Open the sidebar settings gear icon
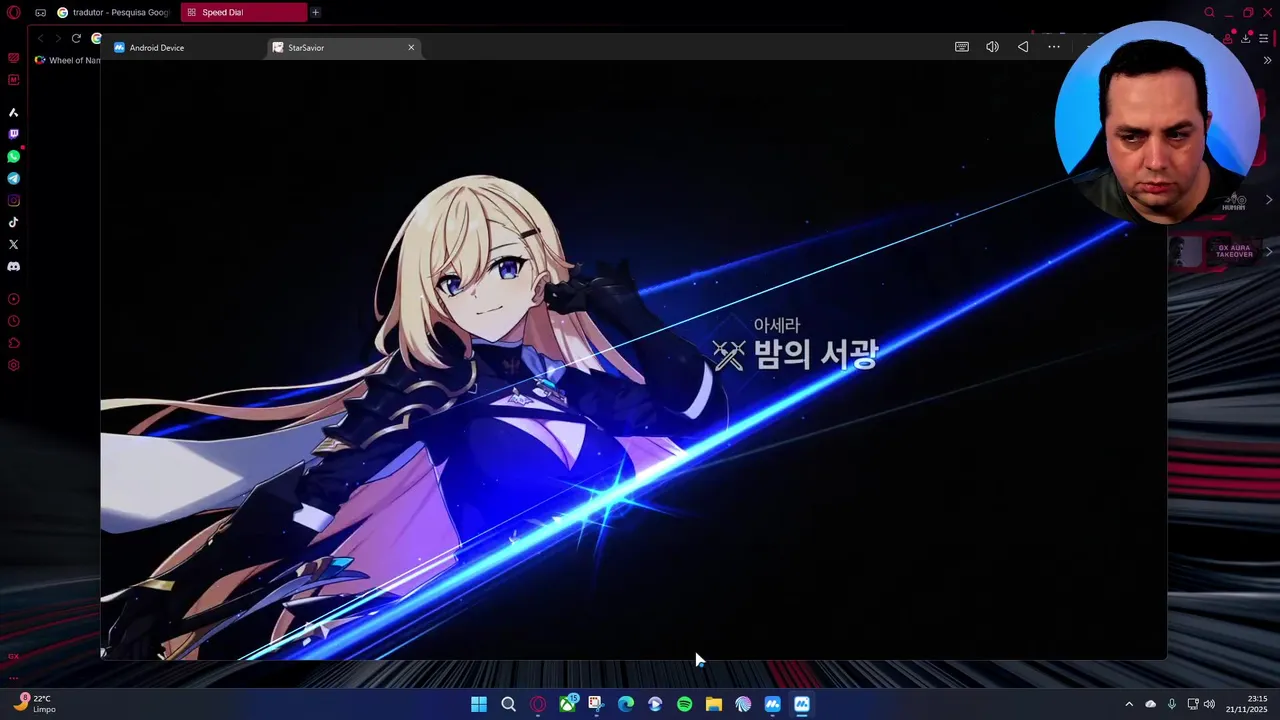The width and height of the screenshot is (1280, 720). [14, 365]
